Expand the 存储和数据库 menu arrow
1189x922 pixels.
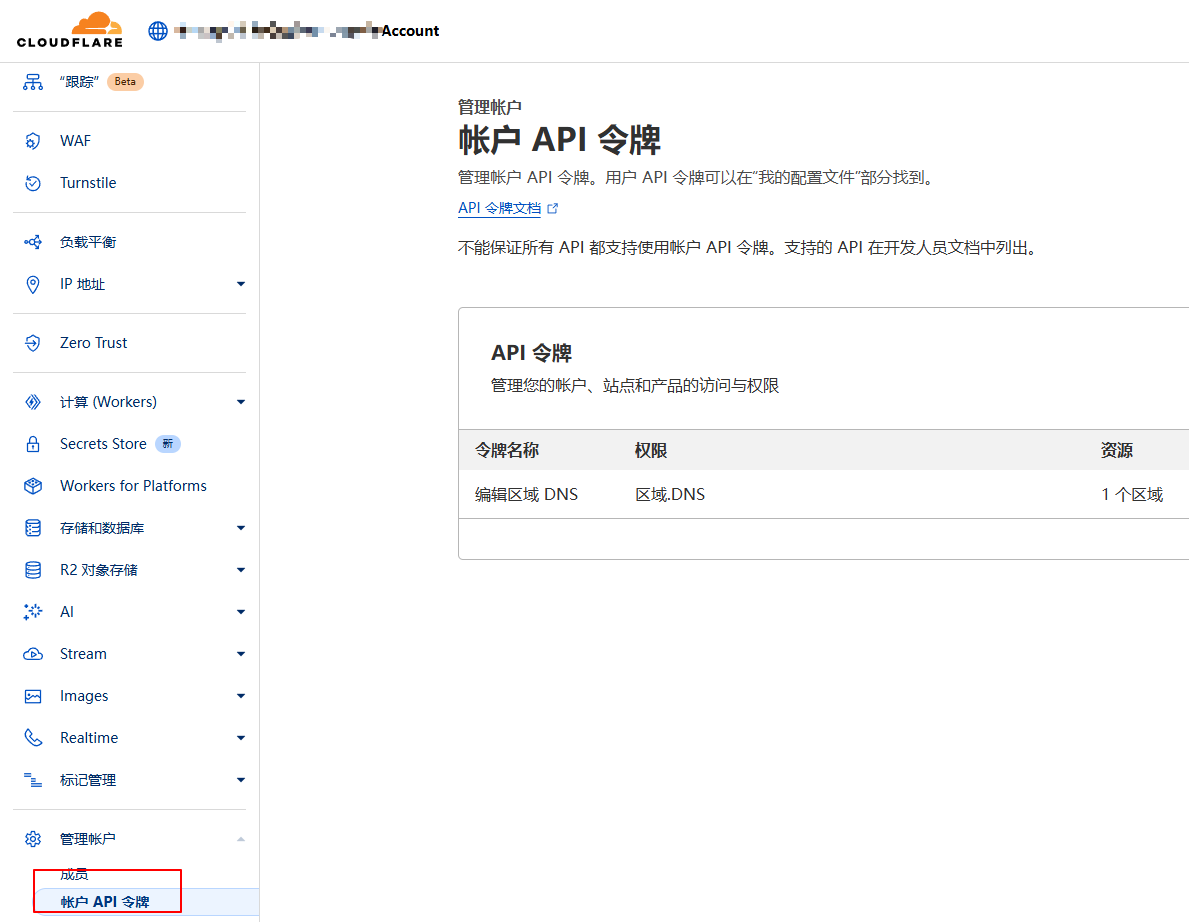[x=240, y=528]
